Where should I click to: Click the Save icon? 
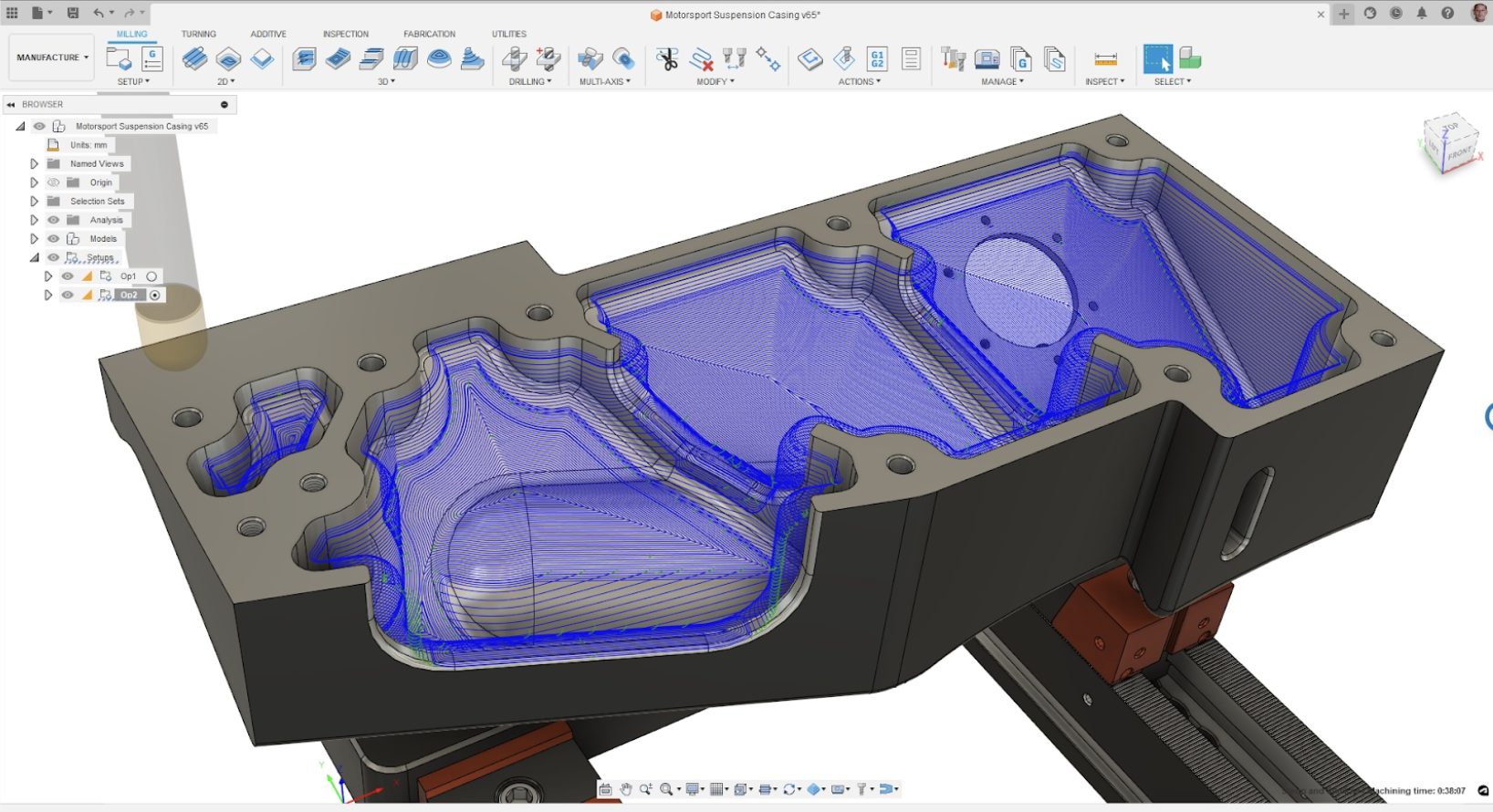click(x=73, y=13)
